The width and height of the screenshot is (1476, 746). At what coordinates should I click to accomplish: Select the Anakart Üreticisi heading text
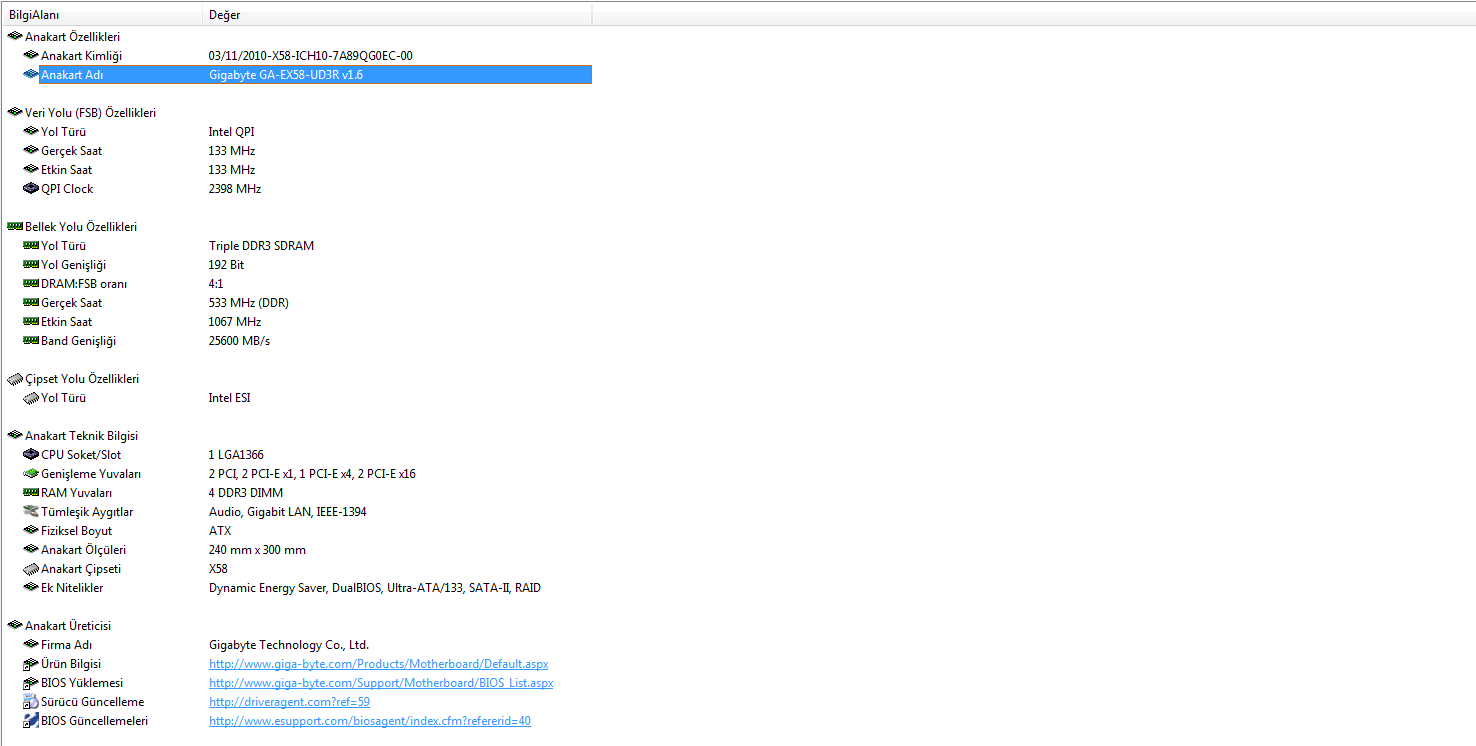click(70, 626)
